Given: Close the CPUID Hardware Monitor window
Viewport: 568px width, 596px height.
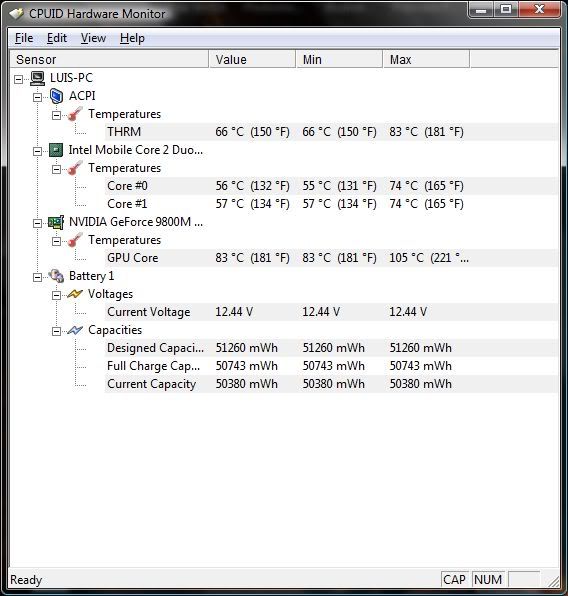Looking at the screenshot, I should coord(539,9).
